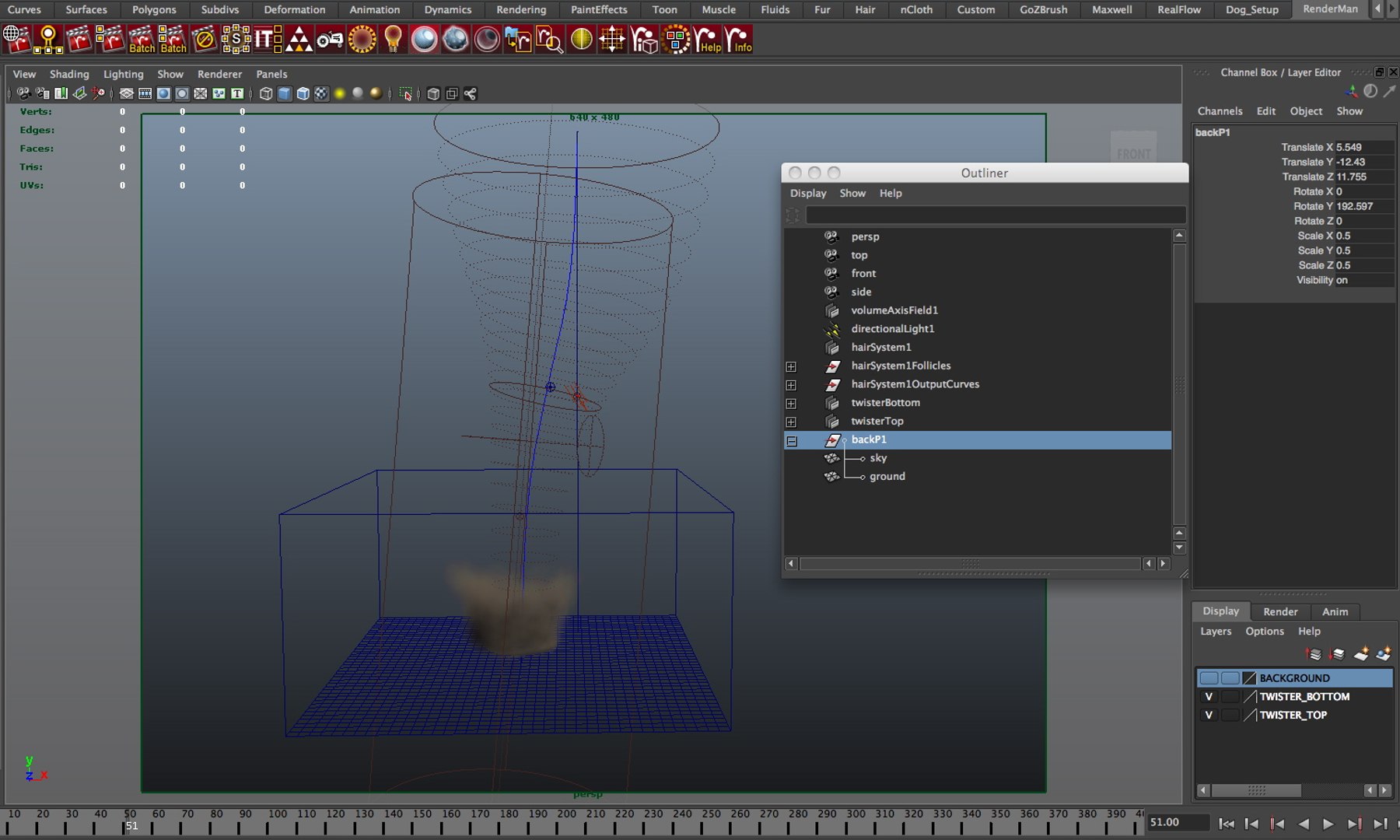Viewport: 1400px width, 840px height.
Task: Click move layer up icon
Action: [1314, 654]
